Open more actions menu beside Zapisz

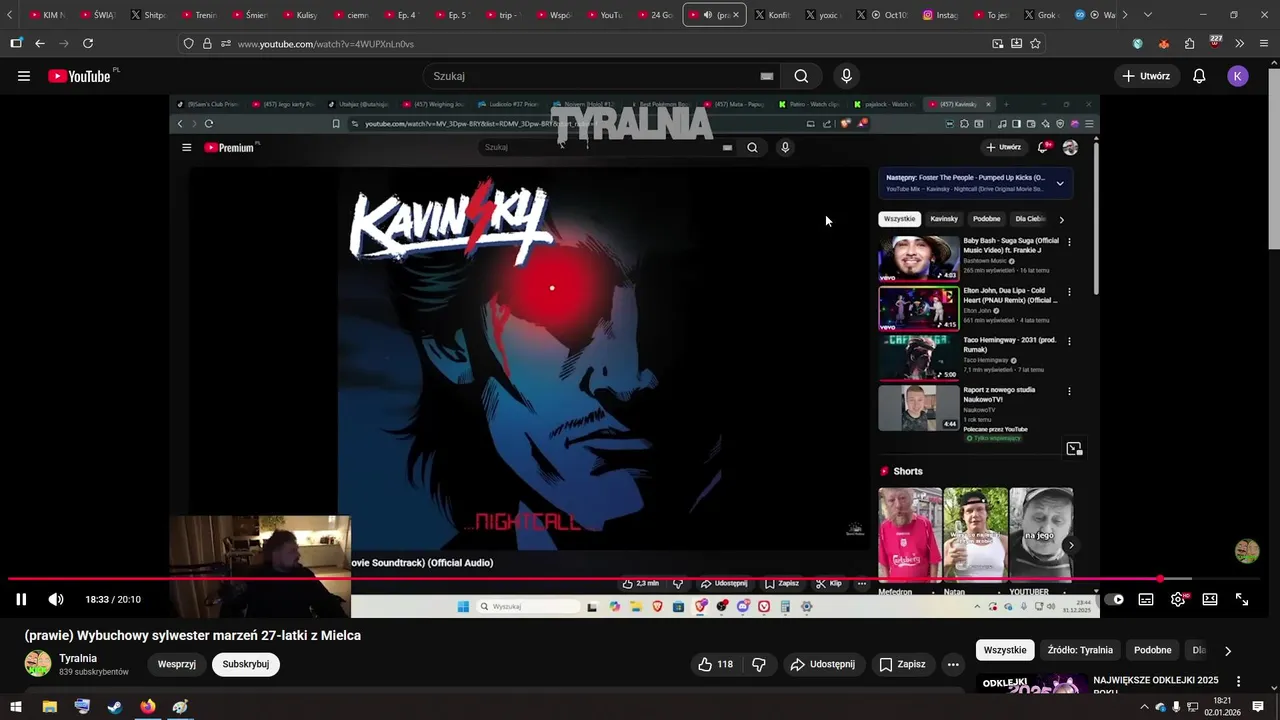(x=953, y=664)
